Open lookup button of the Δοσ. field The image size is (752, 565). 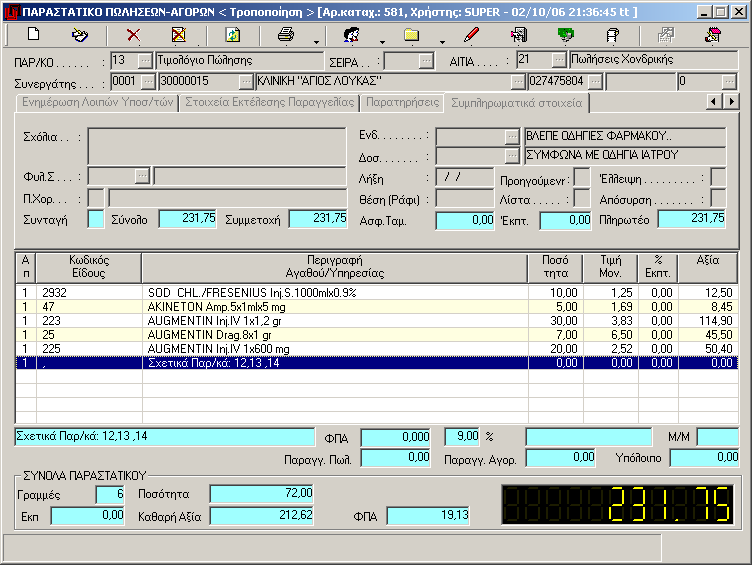512,155
